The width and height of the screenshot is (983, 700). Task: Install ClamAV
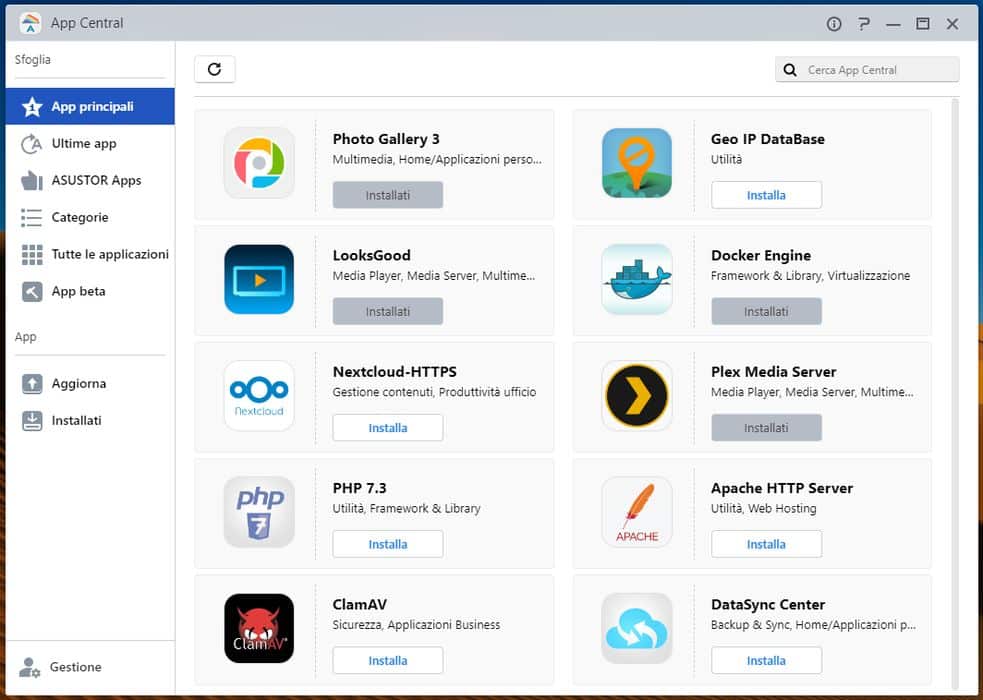point(387,661)
